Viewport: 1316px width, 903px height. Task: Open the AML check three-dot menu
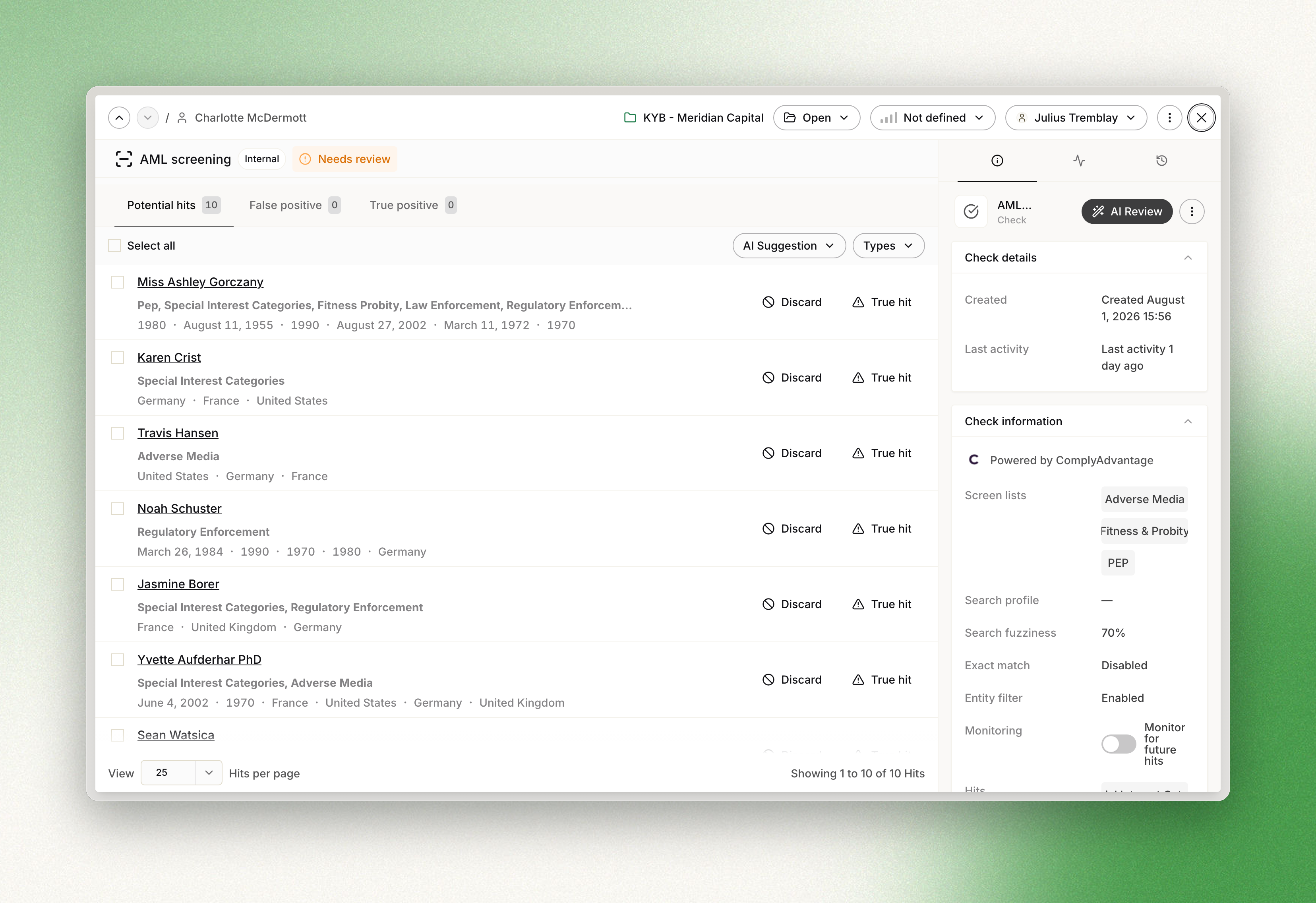point(1192,211)
